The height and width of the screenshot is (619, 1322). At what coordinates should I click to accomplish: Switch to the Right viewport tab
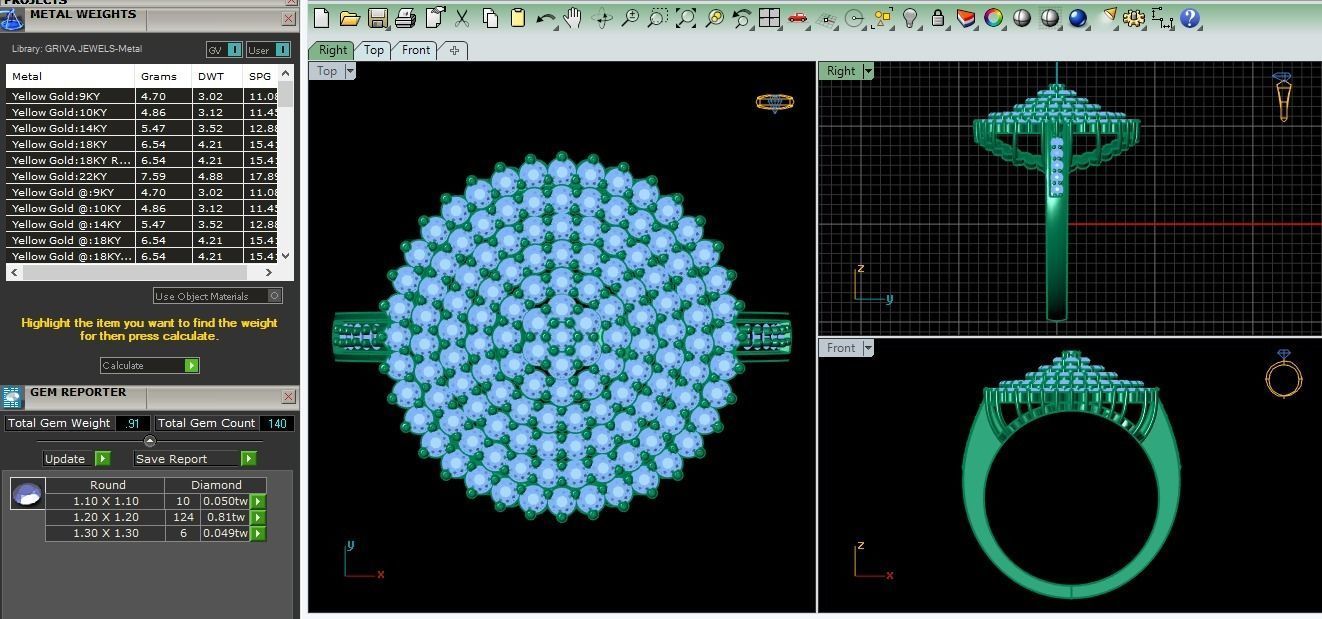(x=333, y=50)
